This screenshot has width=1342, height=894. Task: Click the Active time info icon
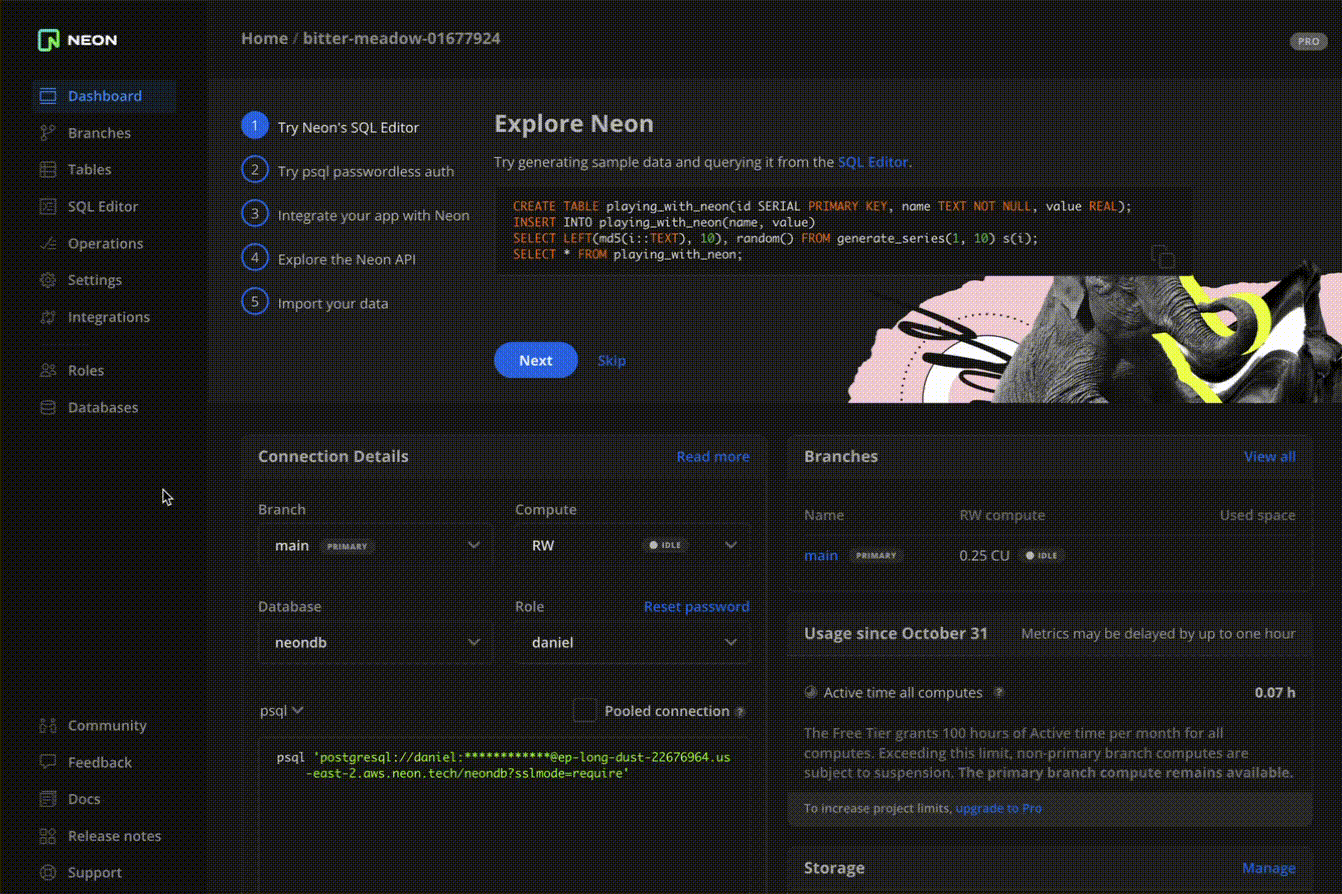pyautogui.click(x=998, y=692)
